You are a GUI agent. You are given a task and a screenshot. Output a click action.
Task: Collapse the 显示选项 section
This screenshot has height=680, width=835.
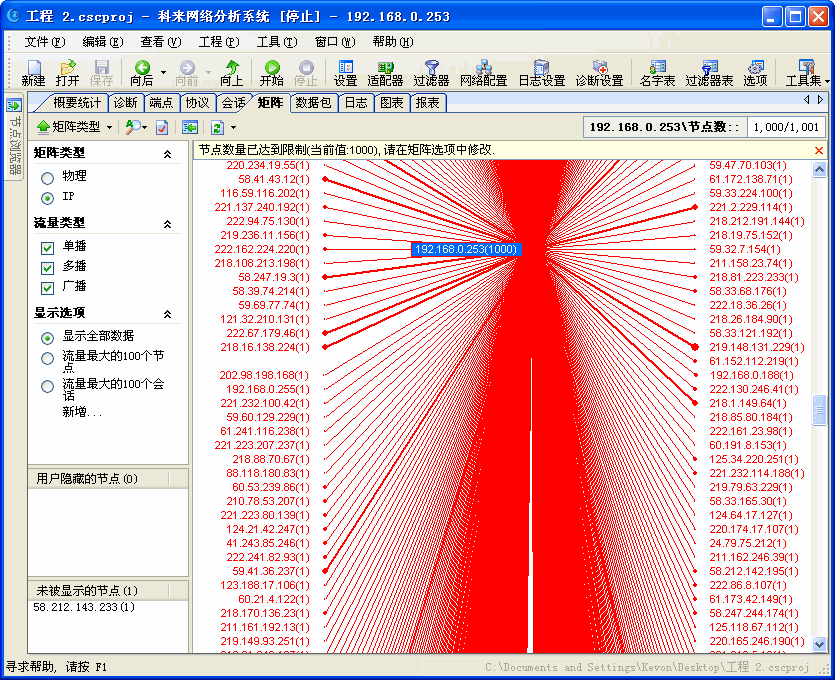tap(167, 313)
